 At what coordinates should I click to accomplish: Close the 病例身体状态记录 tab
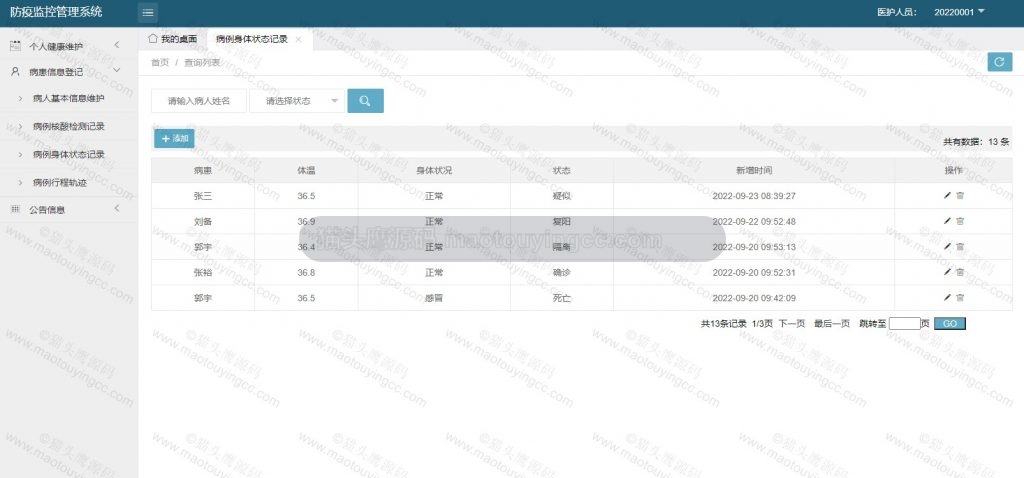(x=298, y=39)
